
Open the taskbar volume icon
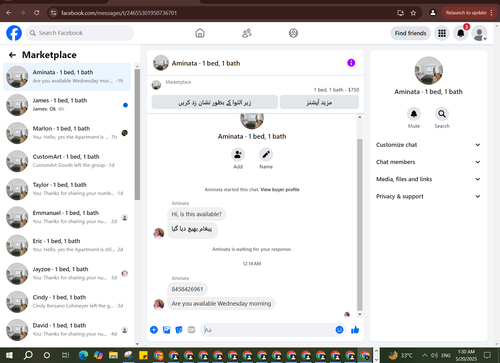pyautogui.click(x=434, y=355)
